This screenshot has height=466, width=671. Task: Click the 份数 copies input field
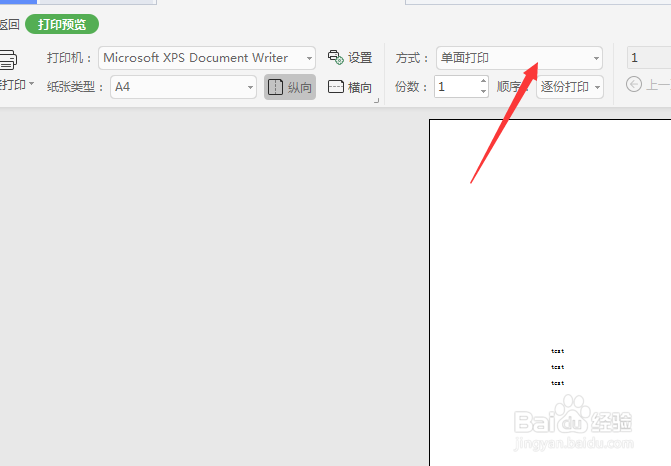(x=456, y=87)
